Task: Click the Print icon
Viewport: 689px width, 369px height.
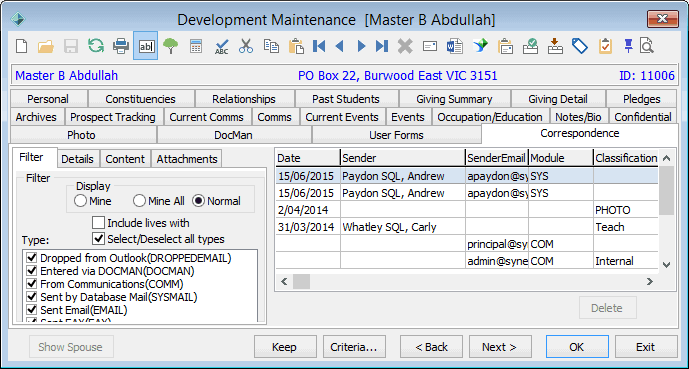Action: pos(121,46)
